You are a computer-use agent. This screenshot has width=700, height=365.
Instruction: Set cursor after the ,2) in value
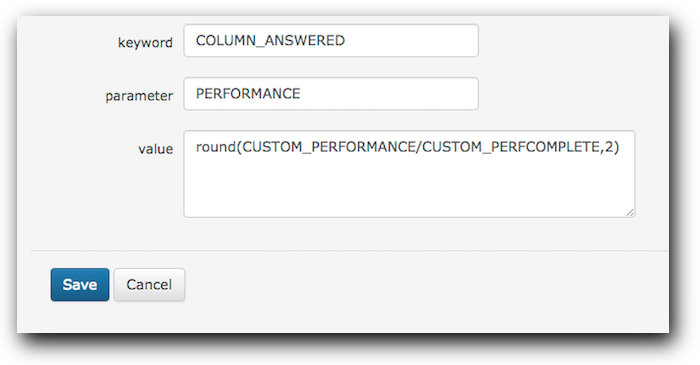coord(621,147)
